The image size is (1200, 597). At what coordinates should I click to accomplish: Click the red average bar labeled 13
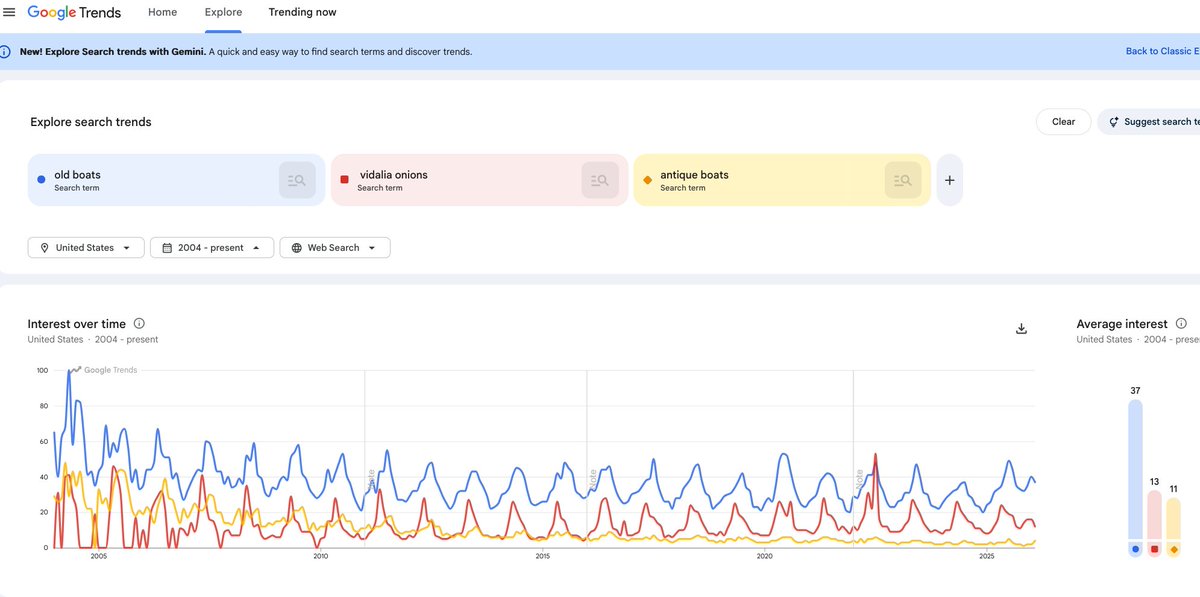[1154, 516]
